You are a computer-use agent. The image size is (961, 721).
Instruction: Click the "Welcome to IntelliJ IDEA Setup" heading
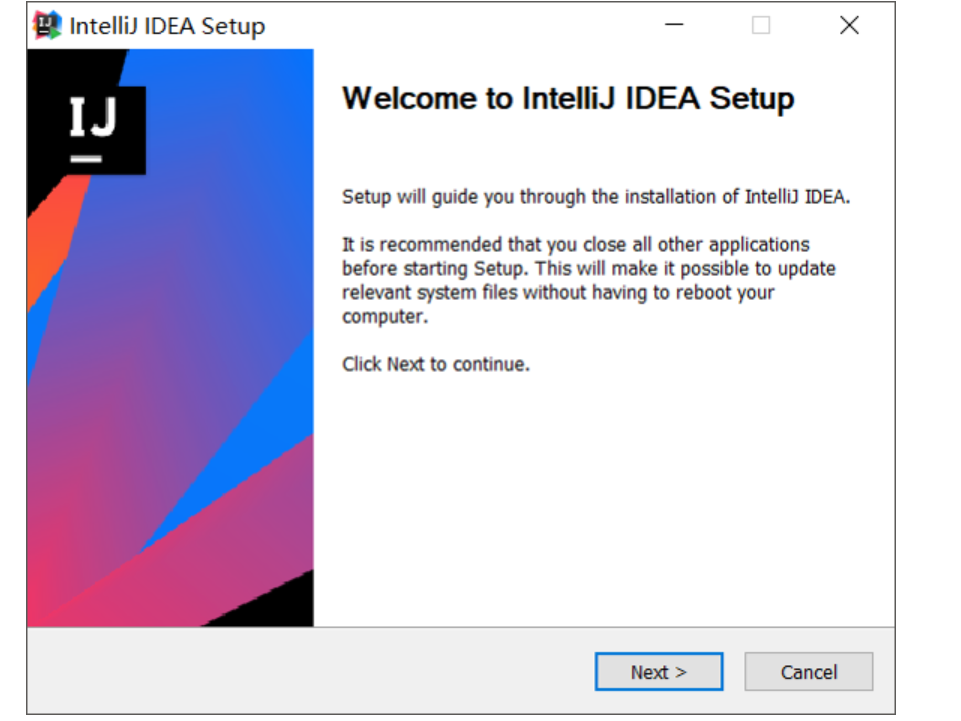pyautogui.click(x=568, y=99)
